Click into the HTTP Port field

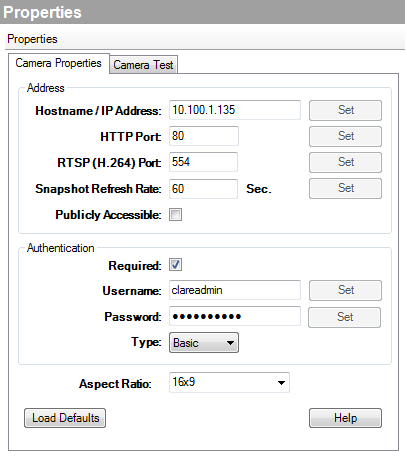point(204,136)
